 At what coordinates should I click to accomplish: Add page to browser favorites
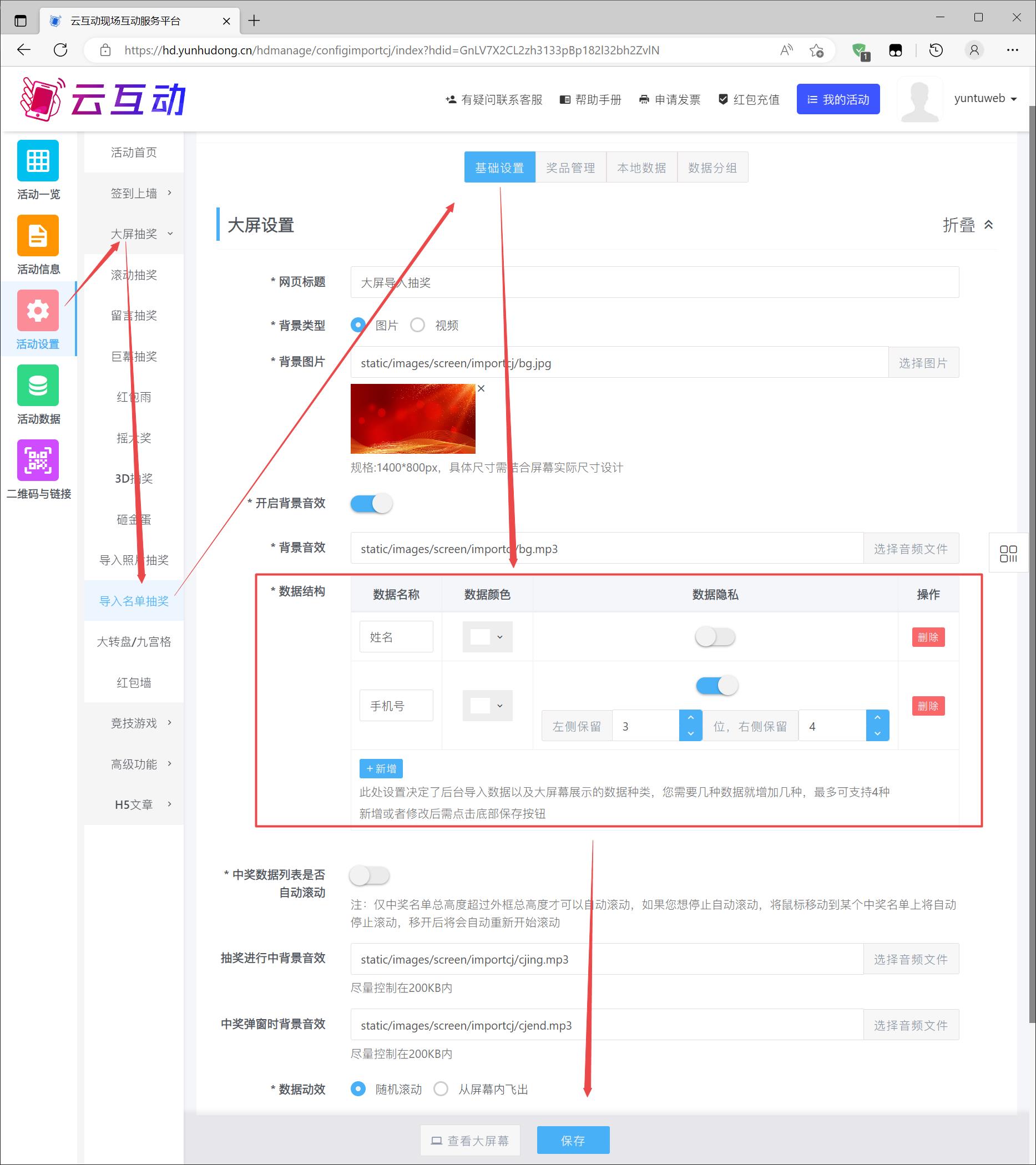(816, 50)
